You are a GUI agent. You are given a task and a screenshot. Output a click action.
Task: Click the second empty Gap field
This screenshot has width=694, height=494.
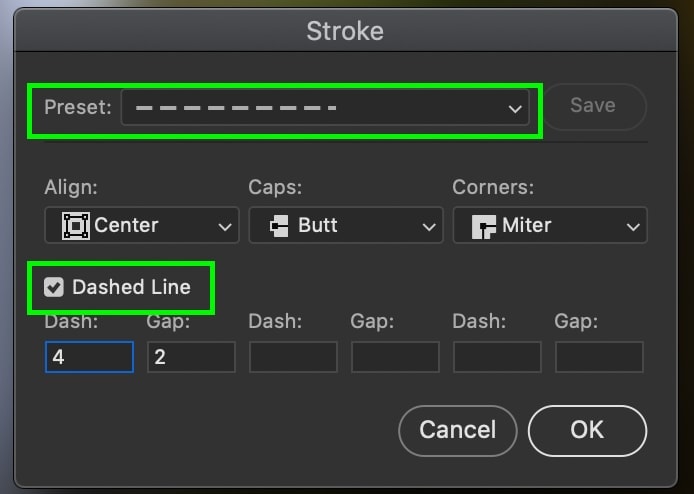pyautogui.click(x=395, y=357)
